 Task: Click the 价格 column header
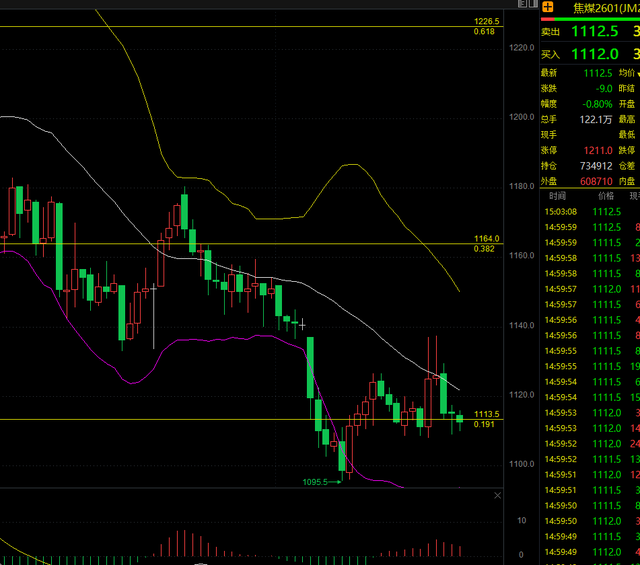(x=606, y=196)
